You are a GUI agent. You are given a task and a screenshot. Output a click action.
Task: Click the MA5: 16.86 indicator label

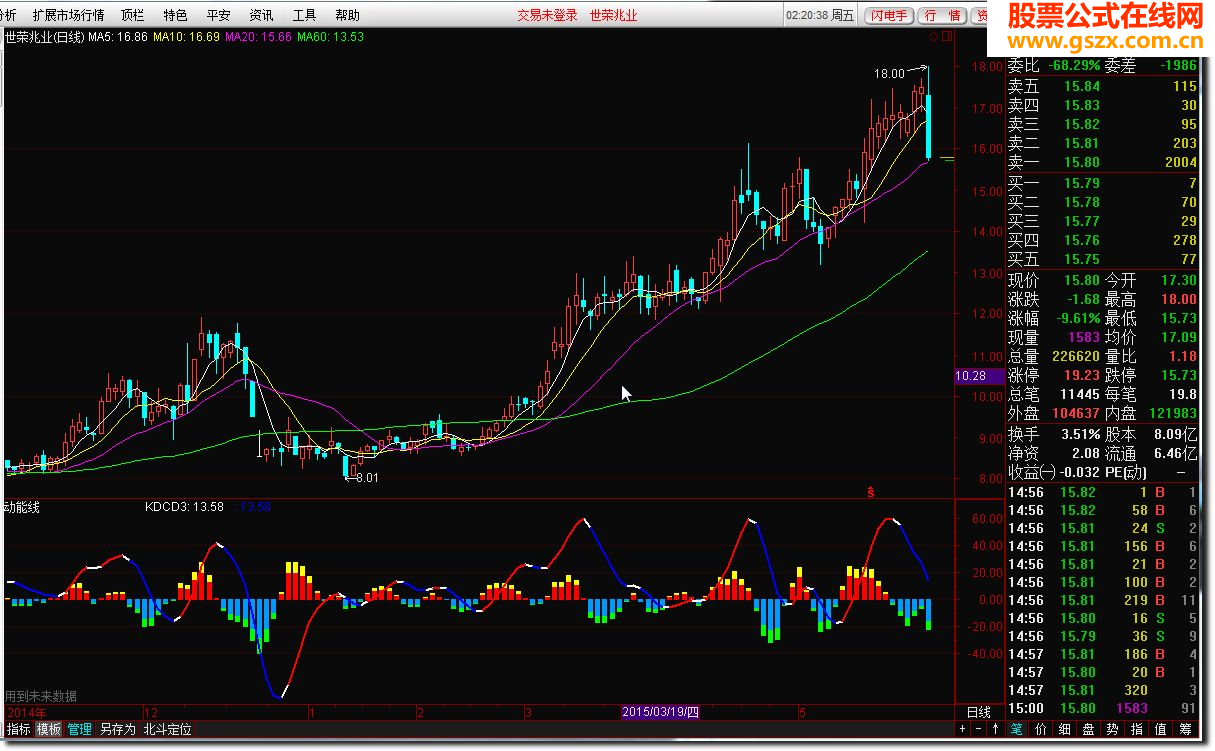pyautogui.click(x=118, y=37)
